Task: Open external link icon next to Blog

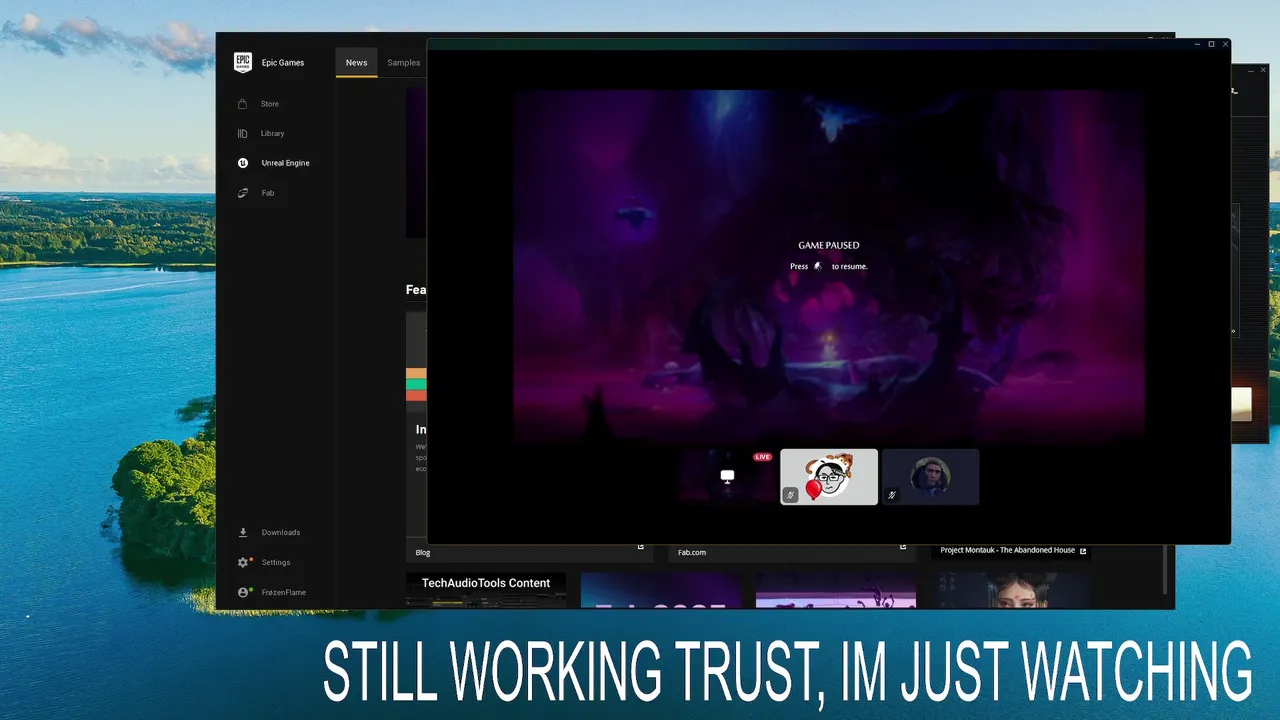Action: pyautogui.click(x=641, y=547)
